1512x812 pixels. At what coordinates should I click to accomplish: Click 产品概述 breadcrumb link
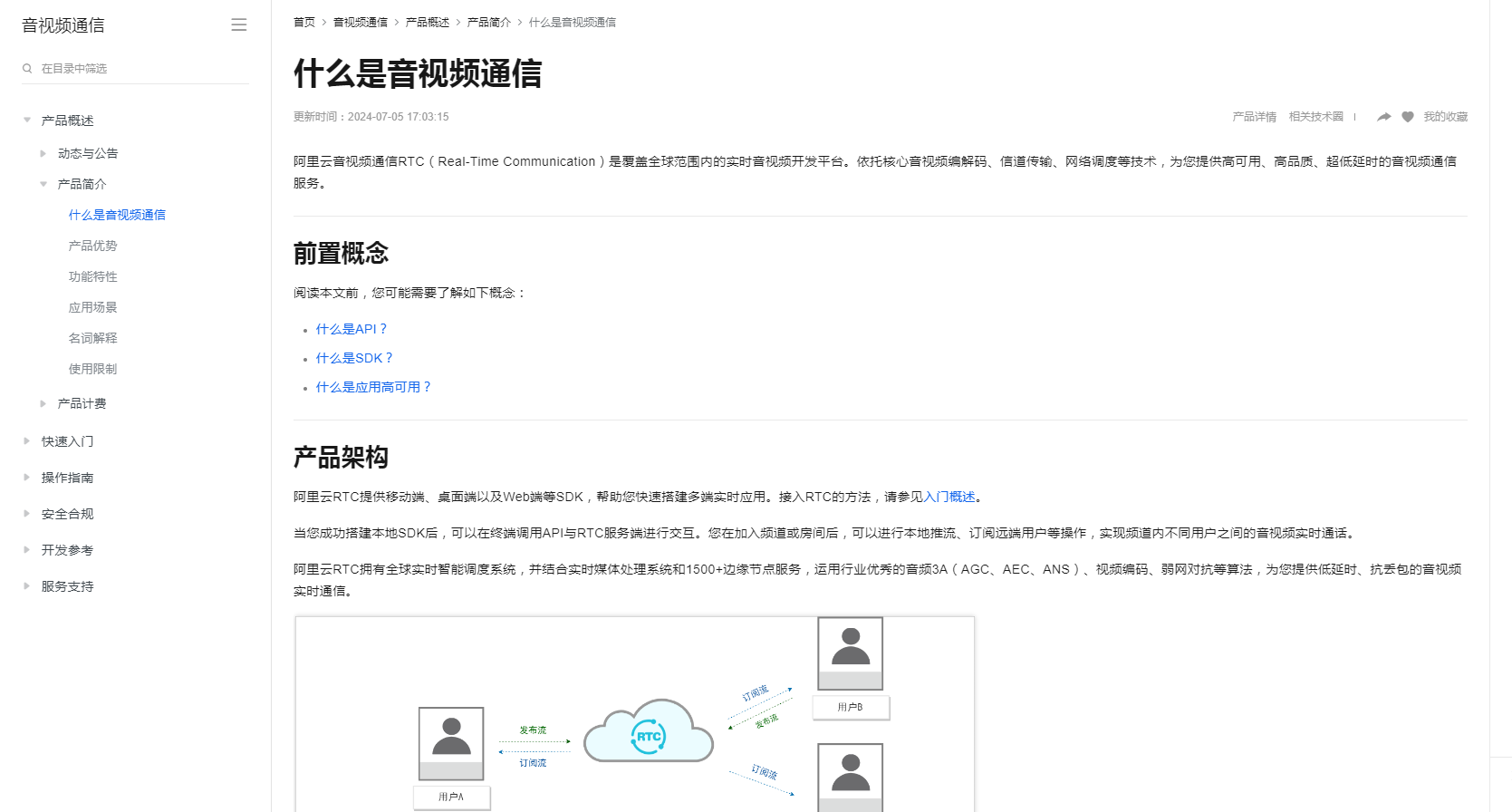pos(428,23)
